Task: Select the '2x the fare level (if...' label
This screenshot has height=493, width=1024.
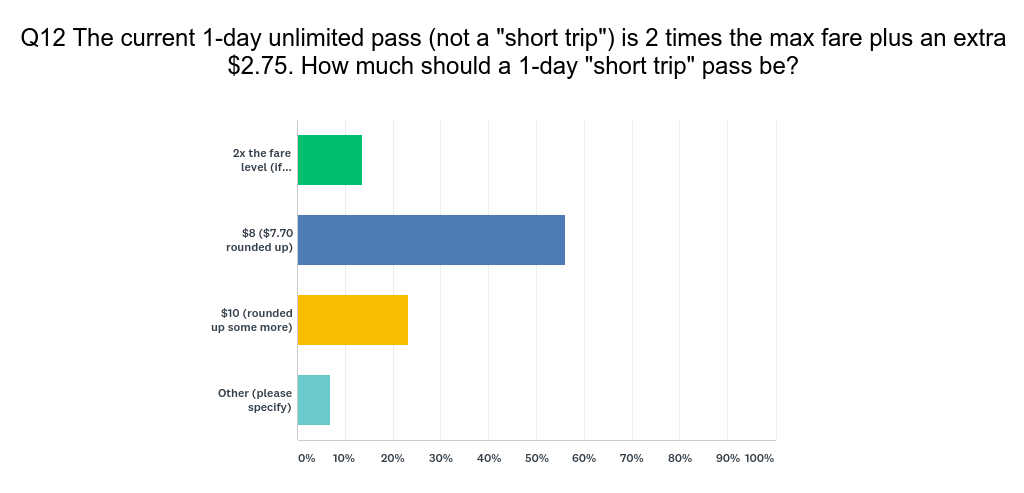Action: pyautogui.click(x=262, y=160)
